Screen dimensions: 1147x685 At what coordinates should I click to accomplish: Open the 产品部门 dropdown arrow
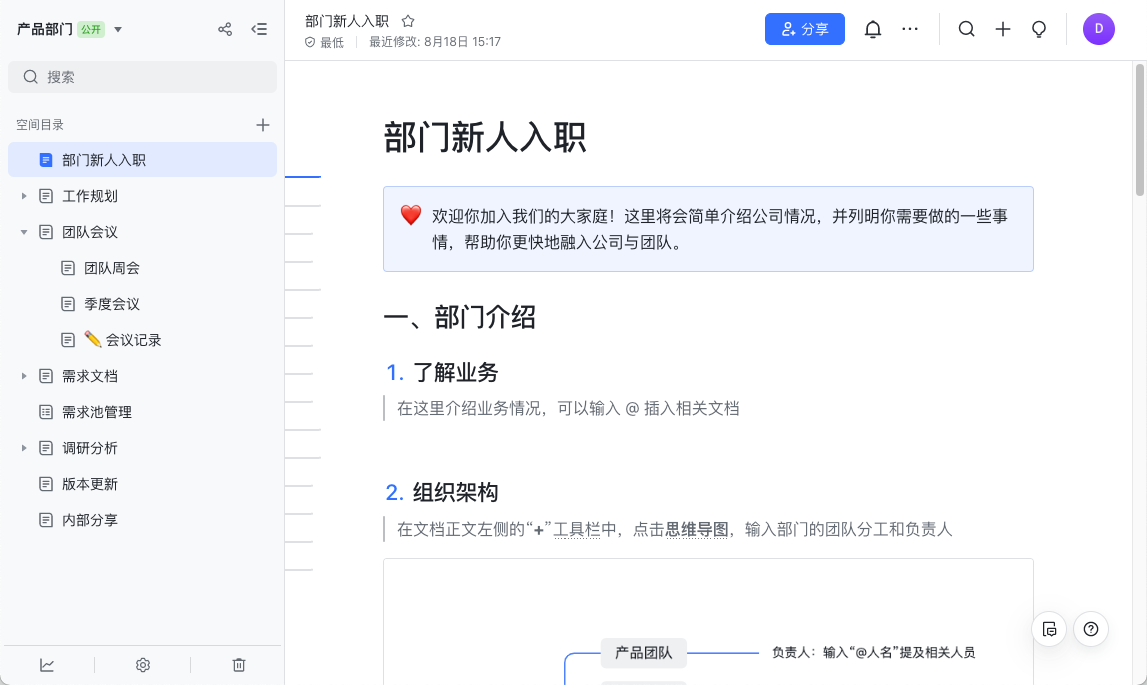coord(117,29)
